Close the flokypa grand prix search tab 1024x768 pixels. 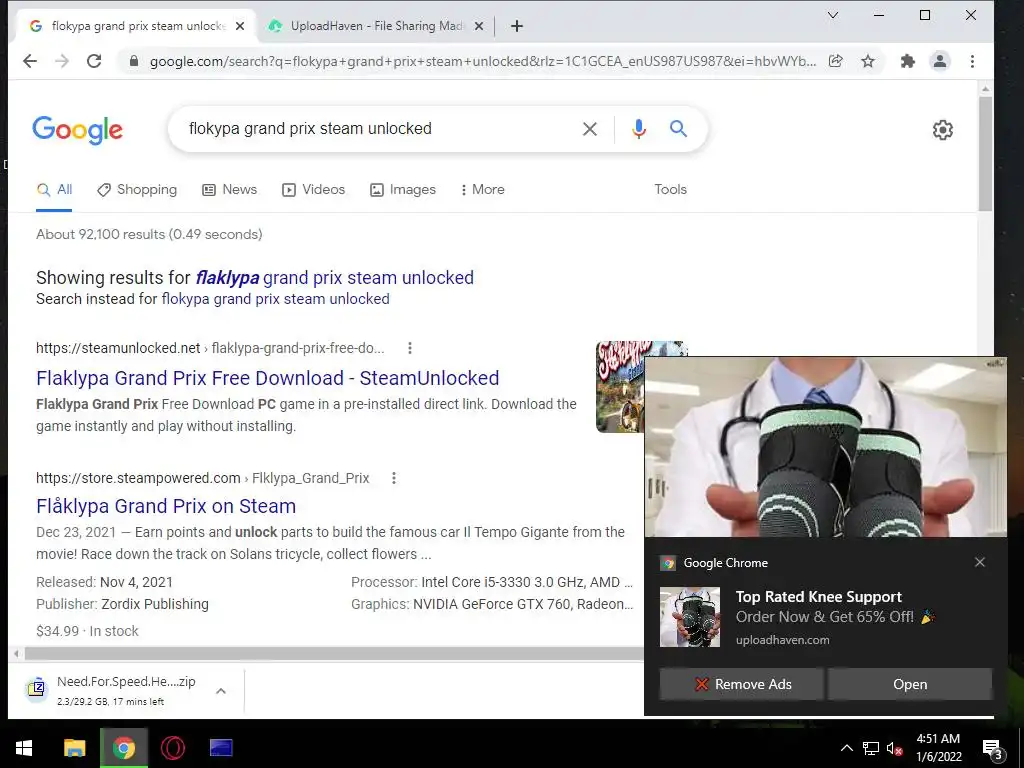pos(240,26)
